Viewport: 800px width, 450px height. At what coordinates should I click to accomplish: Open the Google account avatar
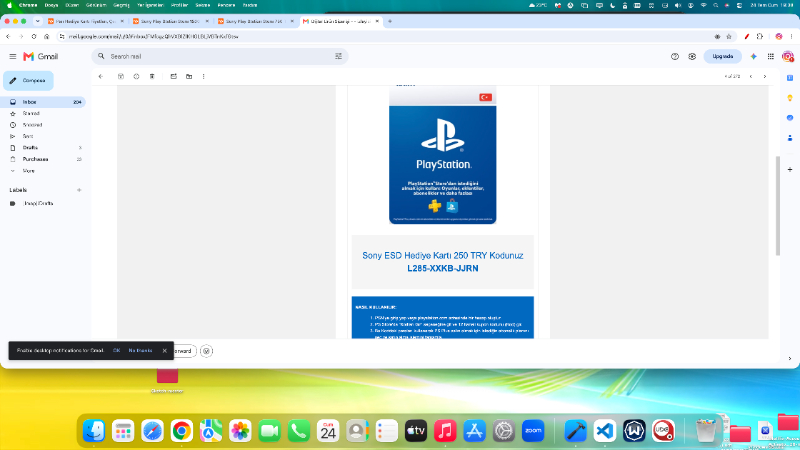coord(788,57)
